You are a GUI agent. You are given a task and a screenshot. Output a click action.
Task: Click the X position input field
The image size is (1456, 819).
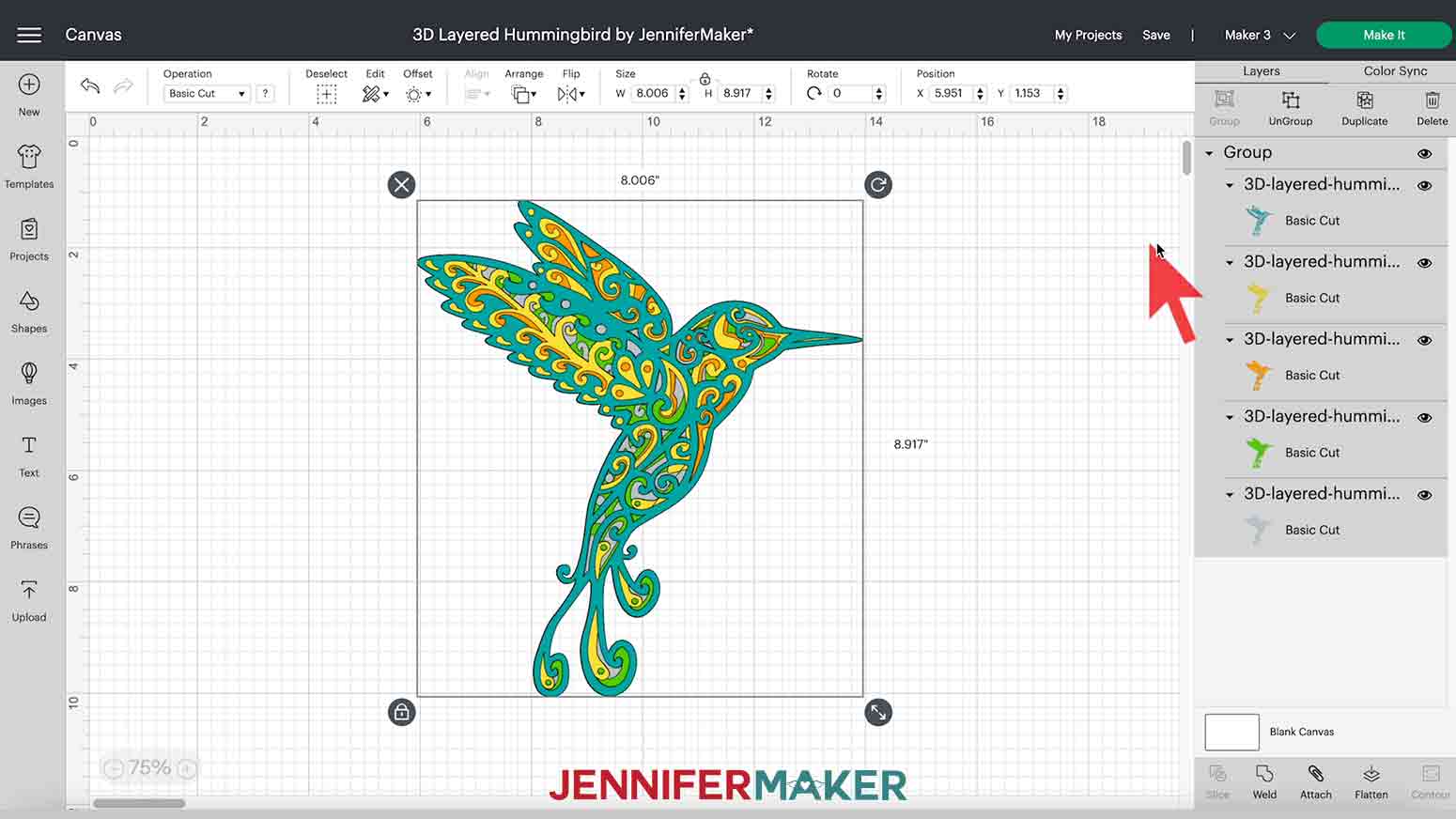coord(951,93)
